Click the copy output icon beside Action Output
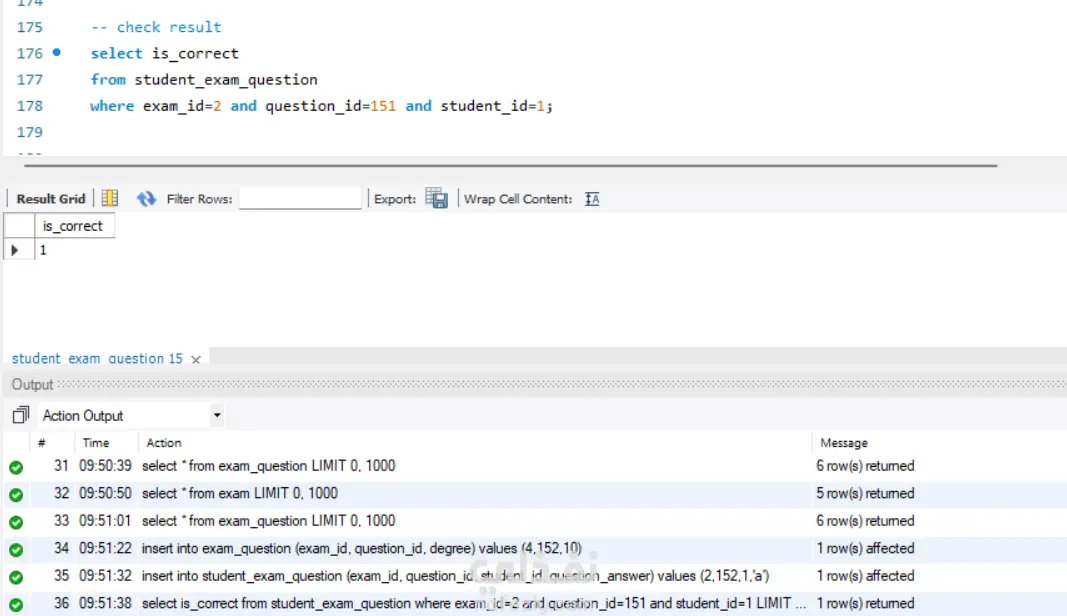The height and width of the screenshot is (616, 1067). (21, 415)
